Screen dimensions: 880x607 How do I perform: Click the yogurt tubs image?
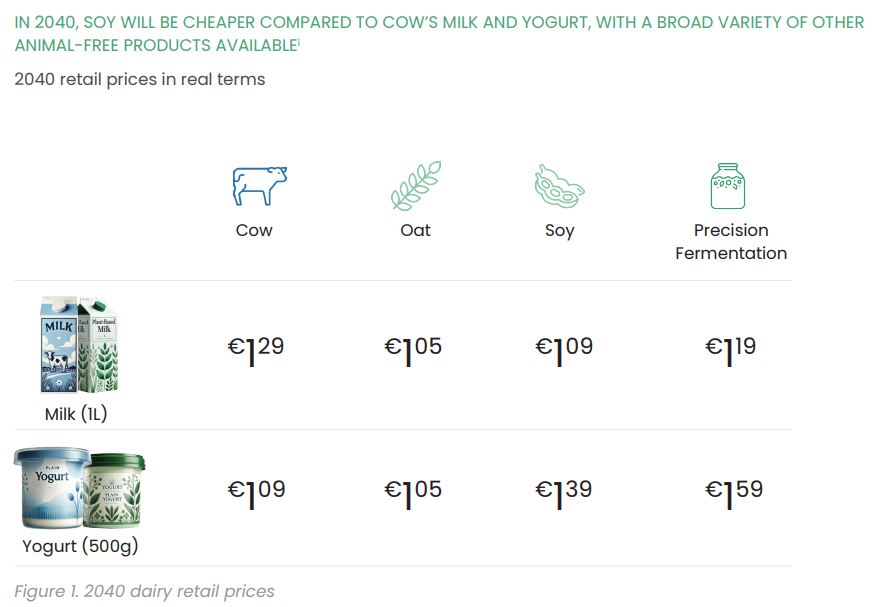pyautogui.click(x=79, y=488)
